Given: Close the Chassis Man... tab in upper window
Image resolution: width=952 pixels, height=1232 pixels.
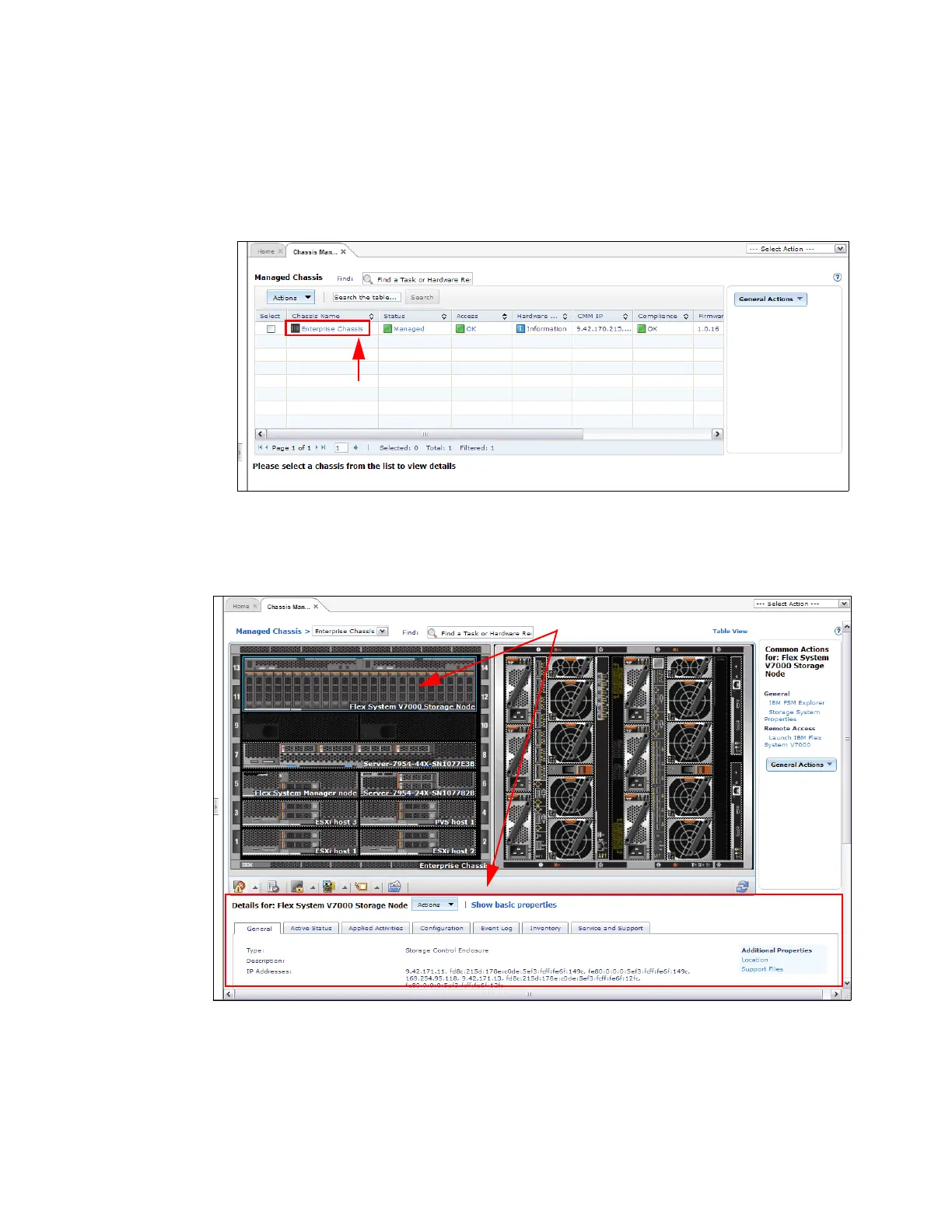Looking at the screenshot, I should coord(343,252).
